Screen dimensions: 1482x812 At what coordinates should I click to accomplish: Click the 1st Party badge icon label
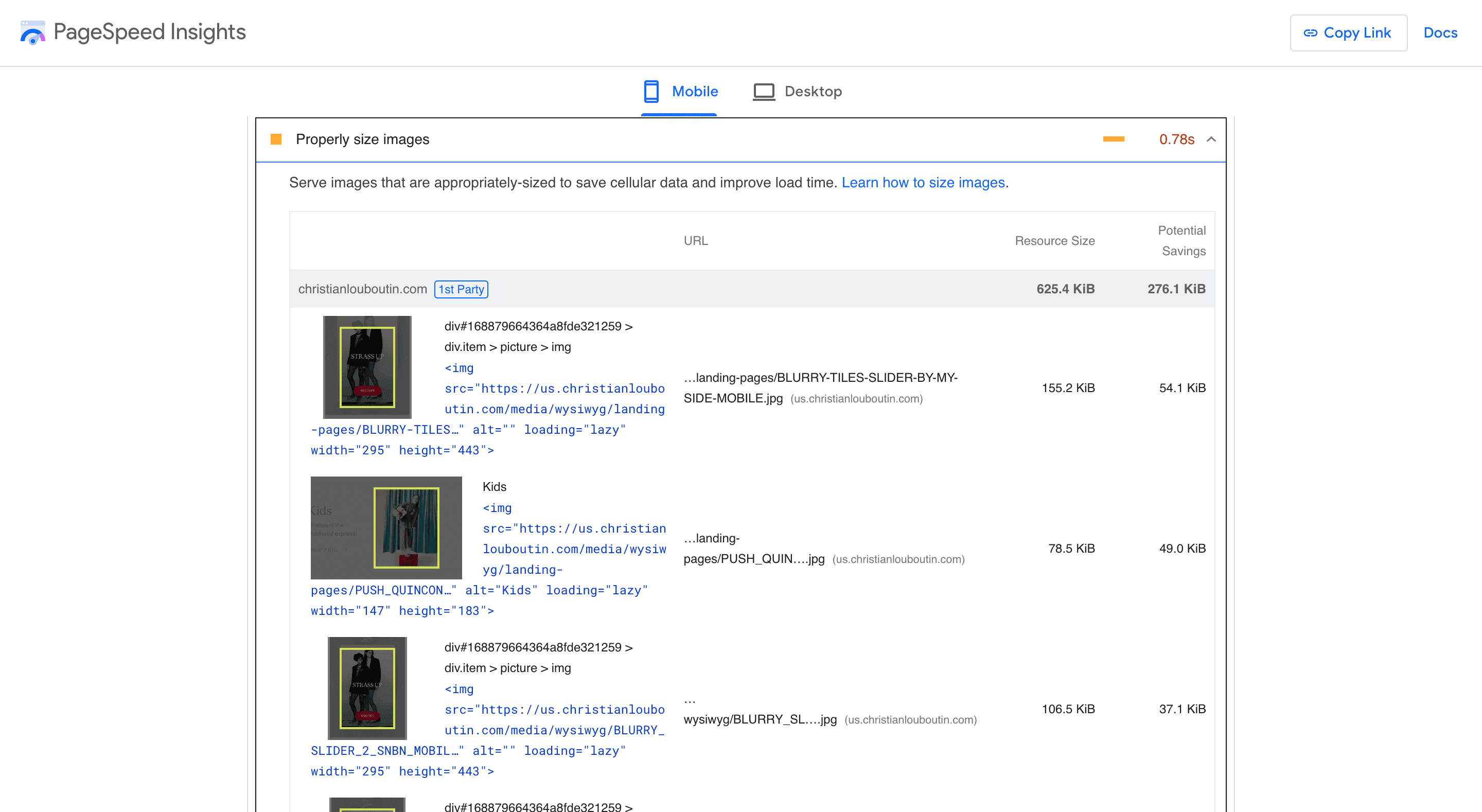tap(461, 289)
